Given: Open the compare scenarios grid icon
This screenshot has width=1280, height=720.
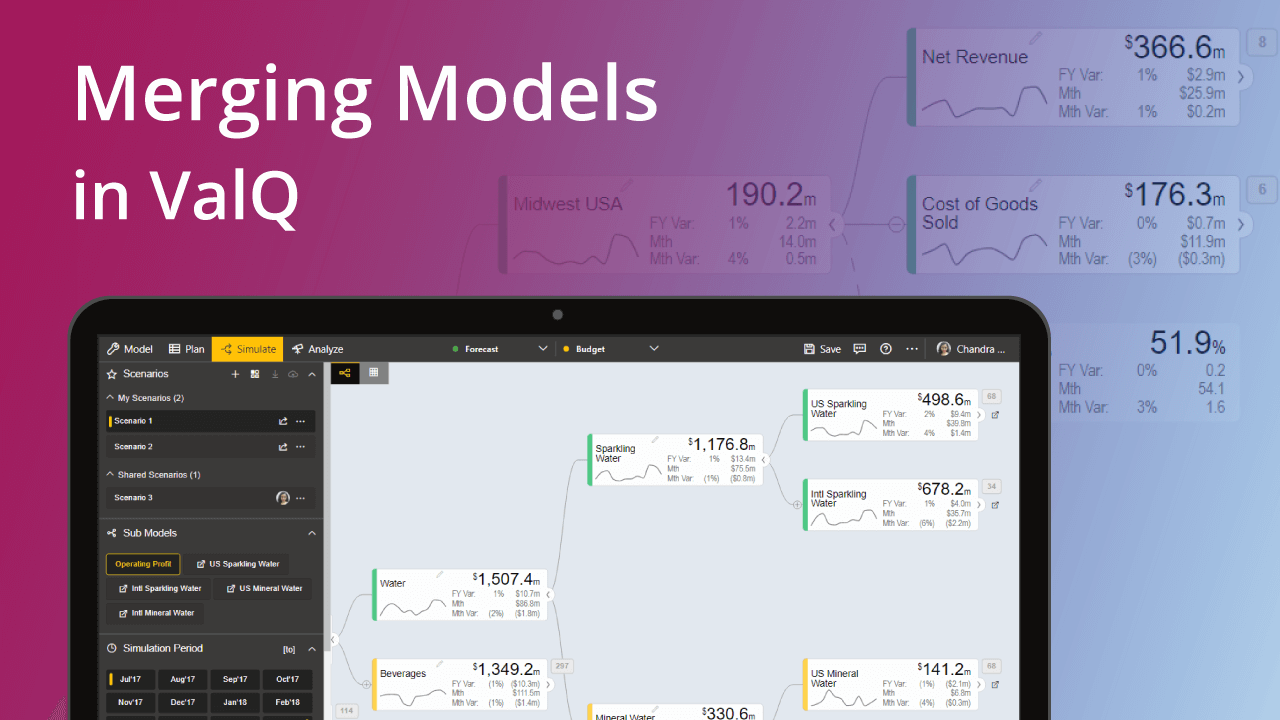Looking at the screenshot, I should click(255, 374).
